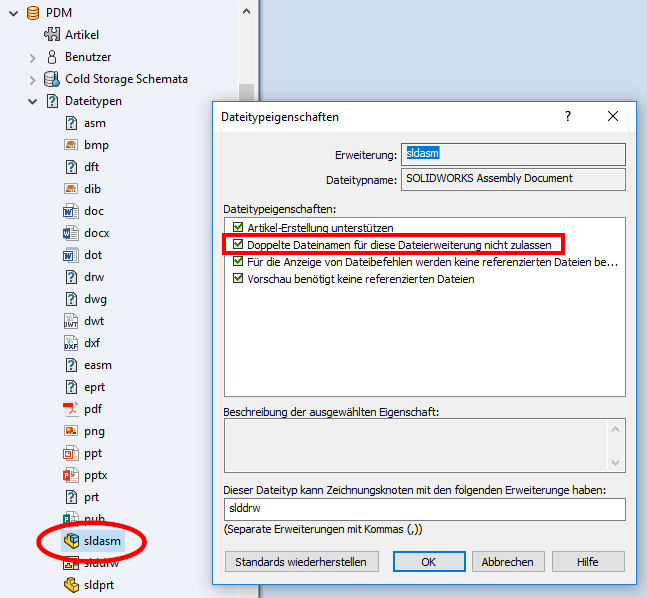Click the Cold Storage Schemata database icon
Screen dimensions: 647x598
click(x=52, y=79)
